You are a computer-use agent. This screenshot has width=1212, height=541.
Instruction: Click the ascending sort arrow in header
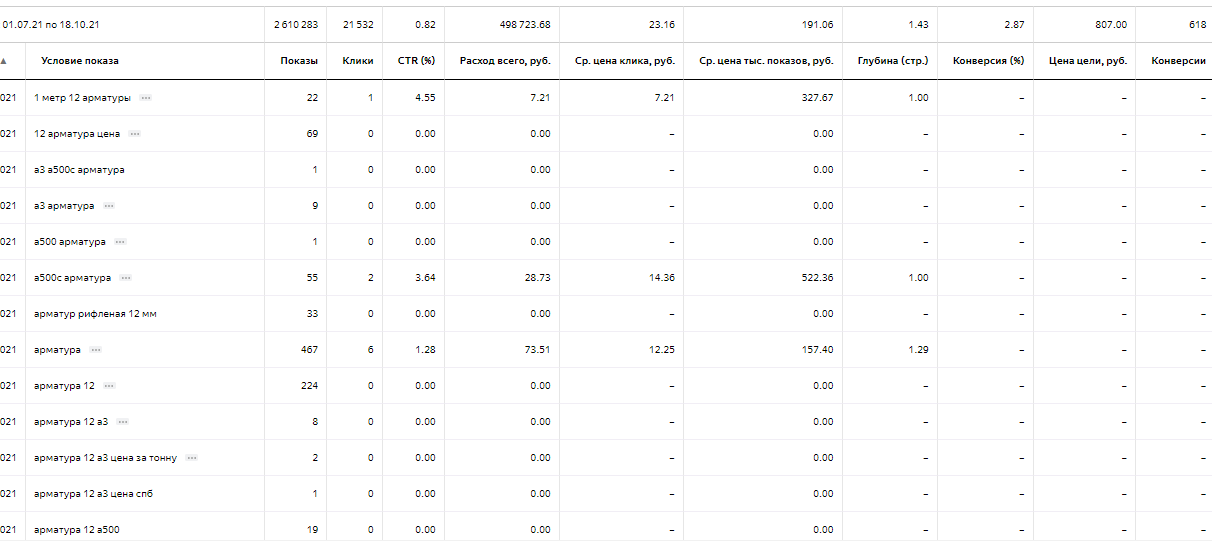(x=4, y=61)
